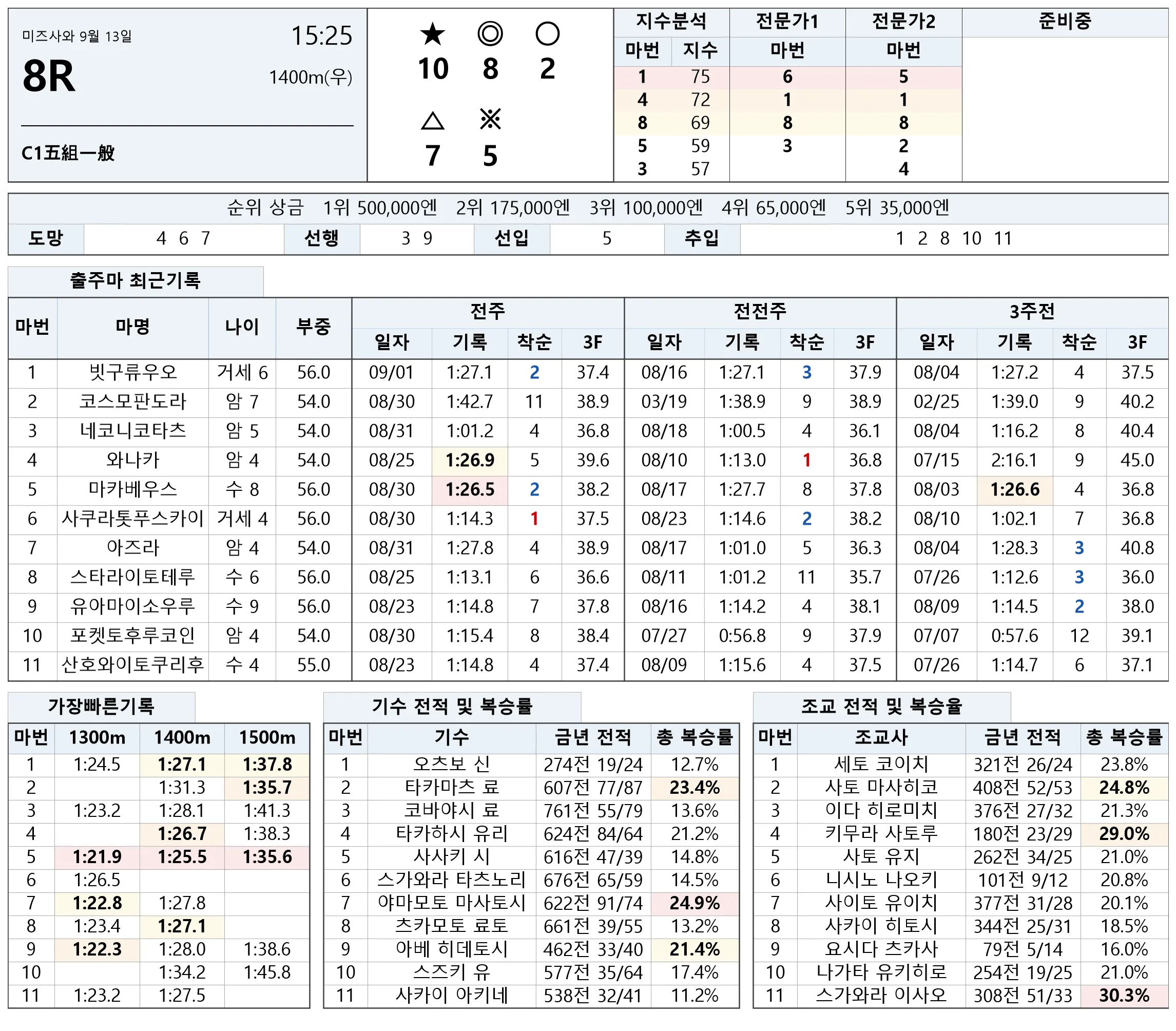Click highlighted 30.3% trainer win rate
The width and height of the screenshot is (1176, 1031).
tap(1124, 996)
